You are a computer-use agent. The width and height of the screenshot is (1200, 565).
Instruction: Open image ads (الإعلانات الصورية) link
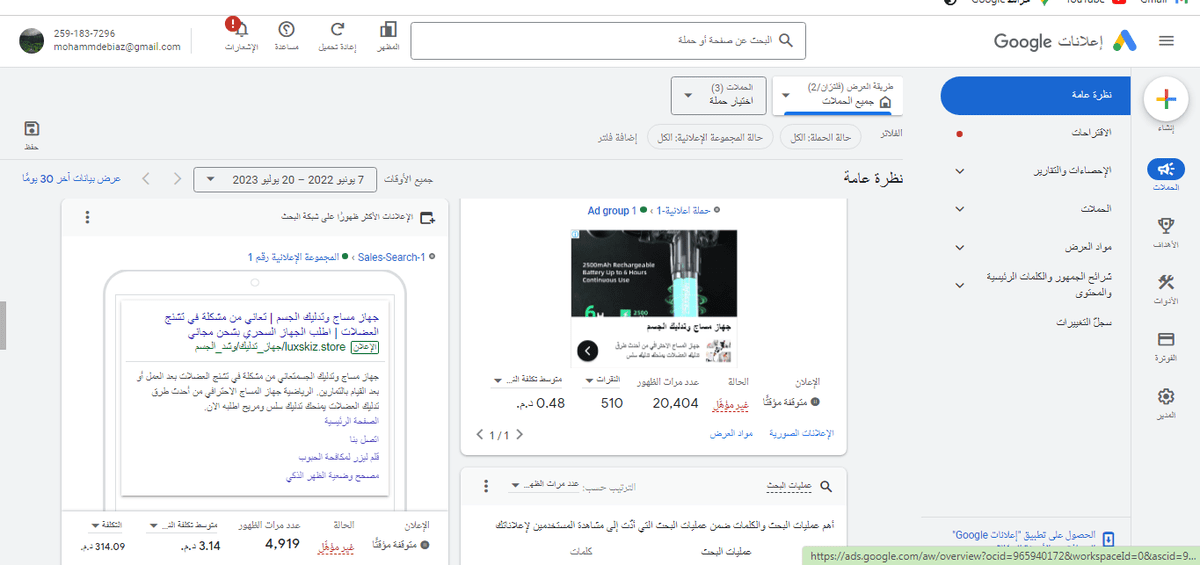(801, 435)
